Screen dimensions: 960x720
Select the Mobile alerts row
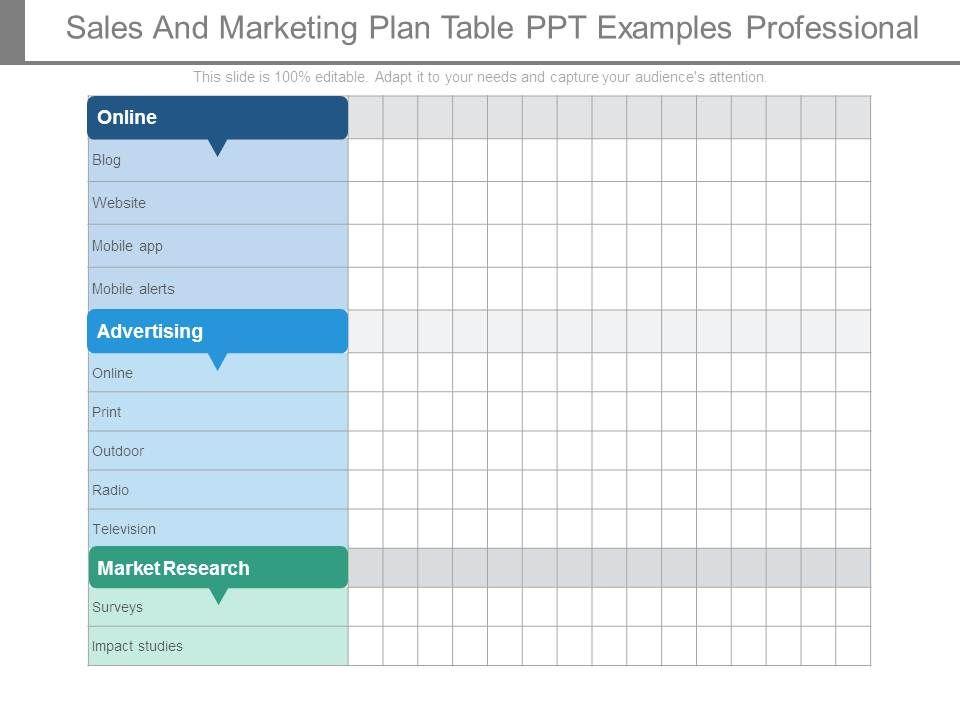click(x=133, y=289)
